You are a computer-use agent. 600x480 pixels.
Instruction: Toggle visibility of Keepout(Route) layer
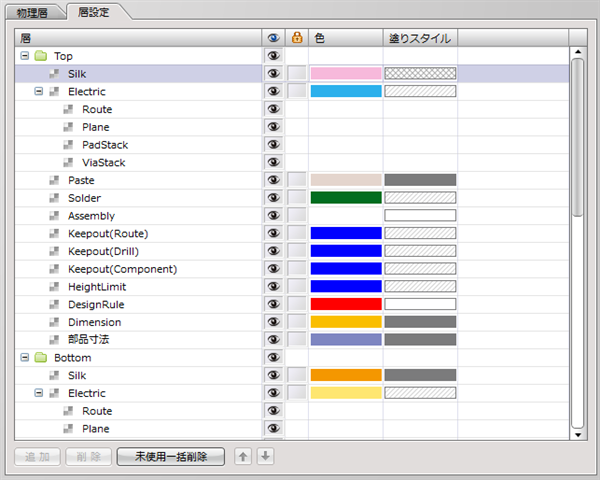(272, 234)
